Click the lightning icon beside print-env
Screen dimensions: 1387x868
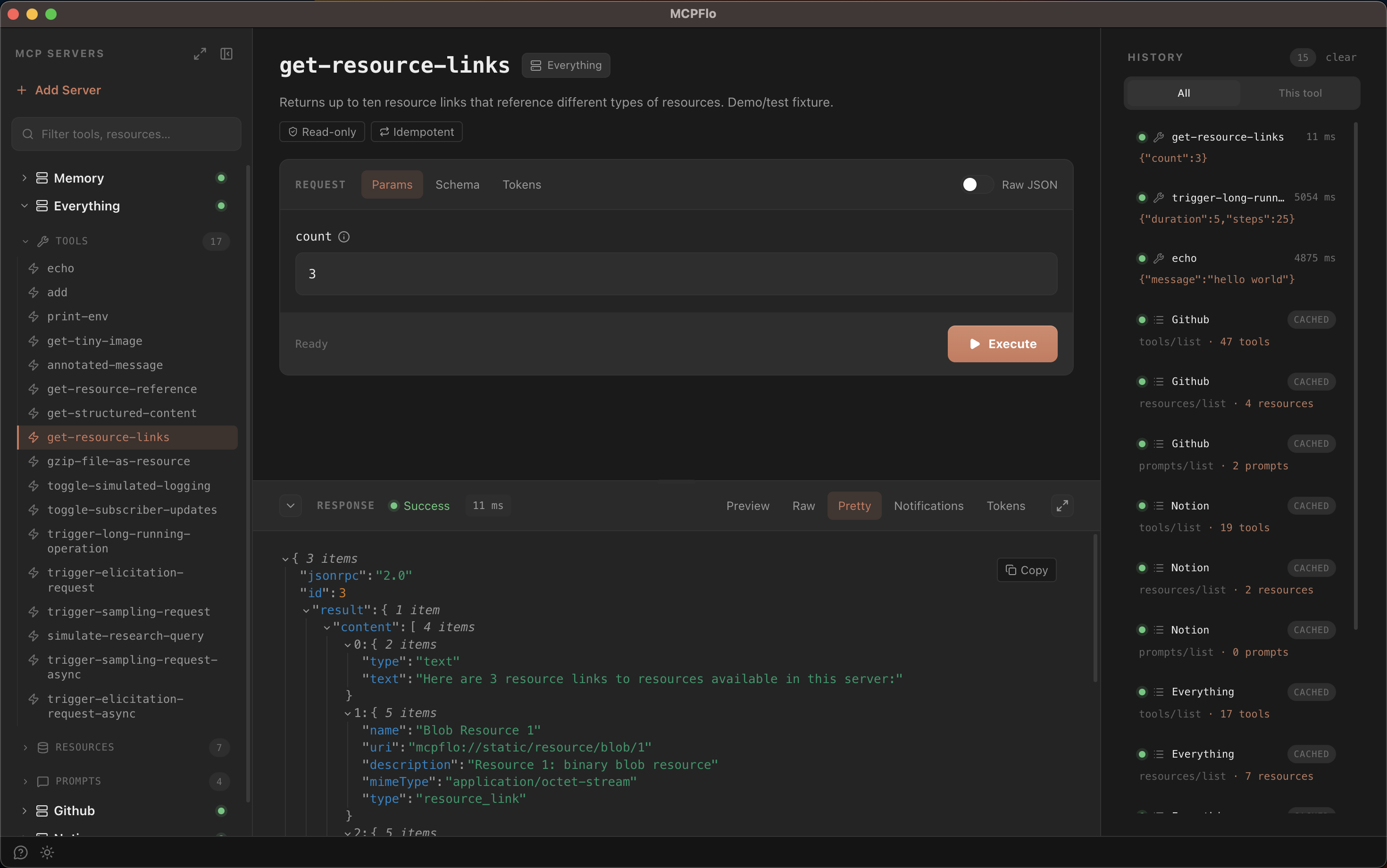click(34, 317)
